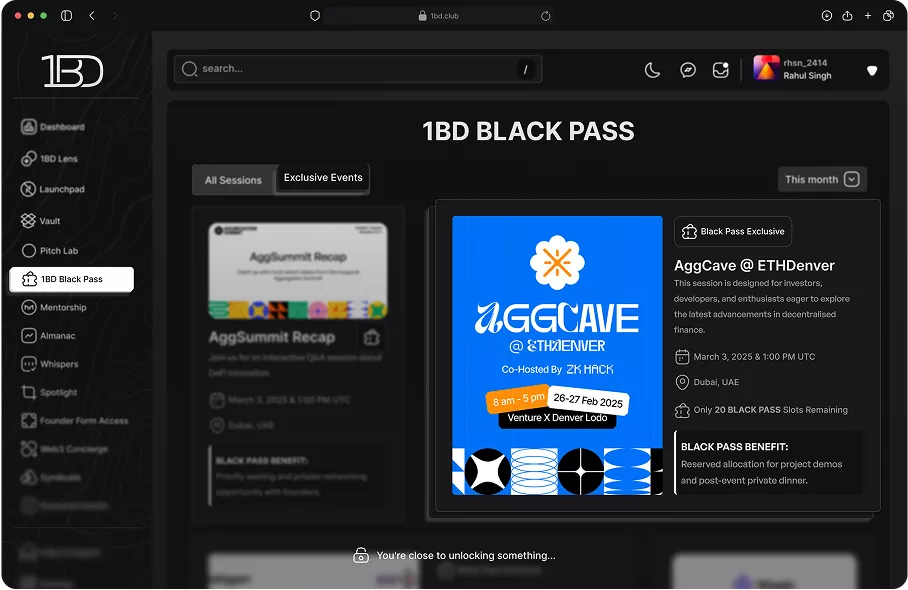This screenshot has width=908, height=590.
Task: Open the chat messages icon
Action: coord(688,70)
